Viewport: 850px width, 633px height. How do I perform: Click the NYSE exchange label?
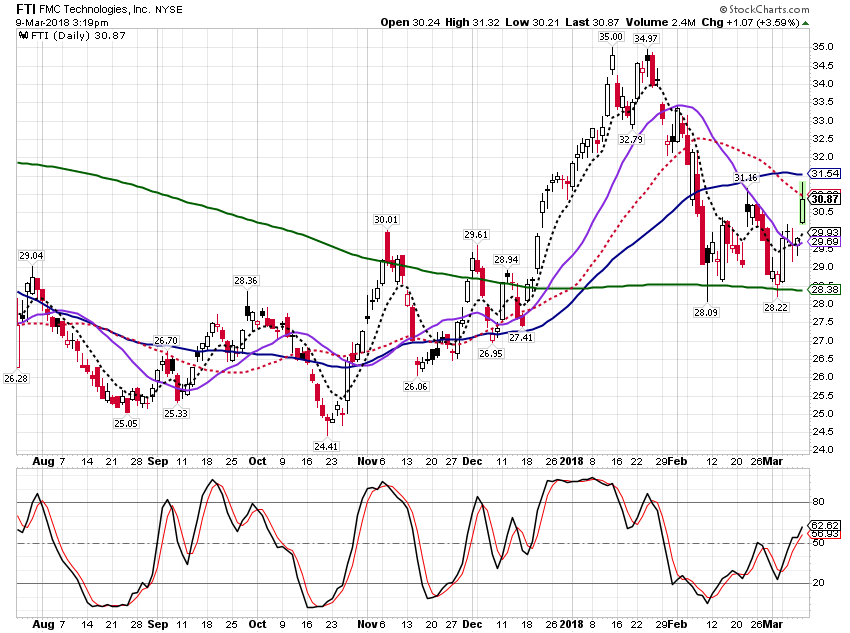(169, 10)
